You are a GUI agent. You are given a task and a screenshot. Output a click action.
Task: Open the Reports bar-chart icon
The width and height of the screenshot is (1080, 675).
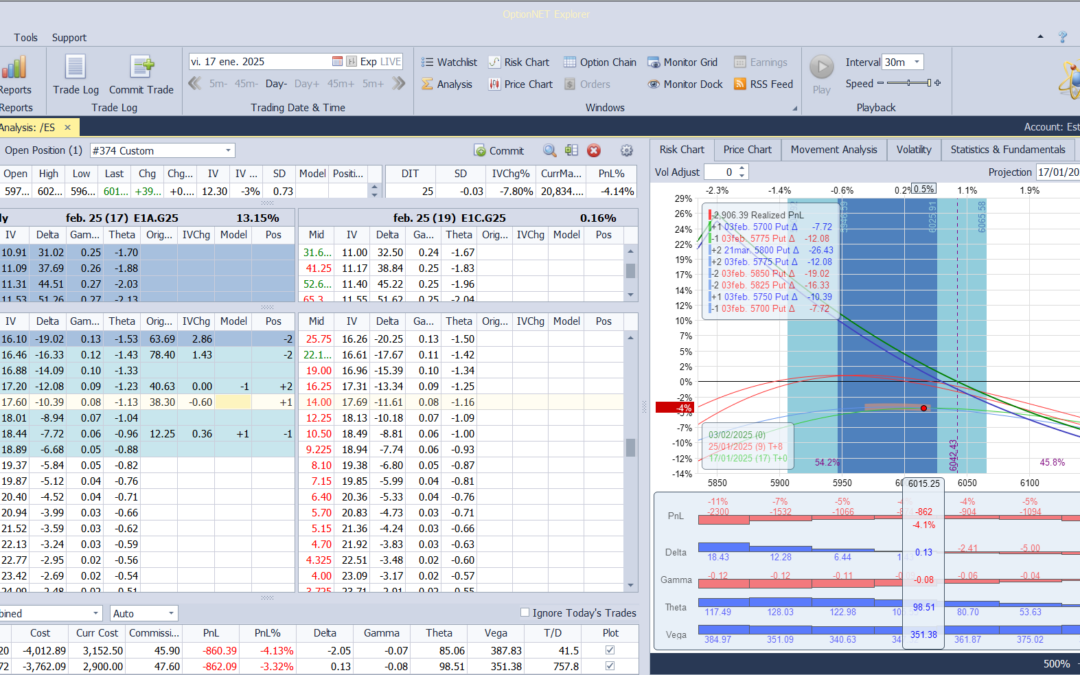coord(14,68)
